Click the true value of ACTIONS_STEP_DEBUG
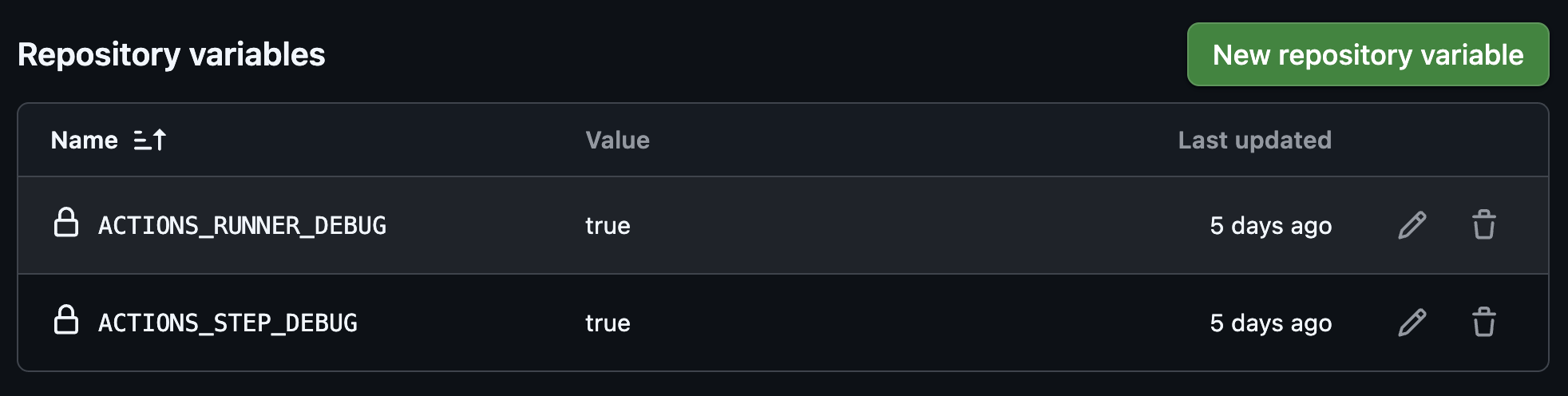The height and width of the screenshot is (396, 1568). (608, 323)
